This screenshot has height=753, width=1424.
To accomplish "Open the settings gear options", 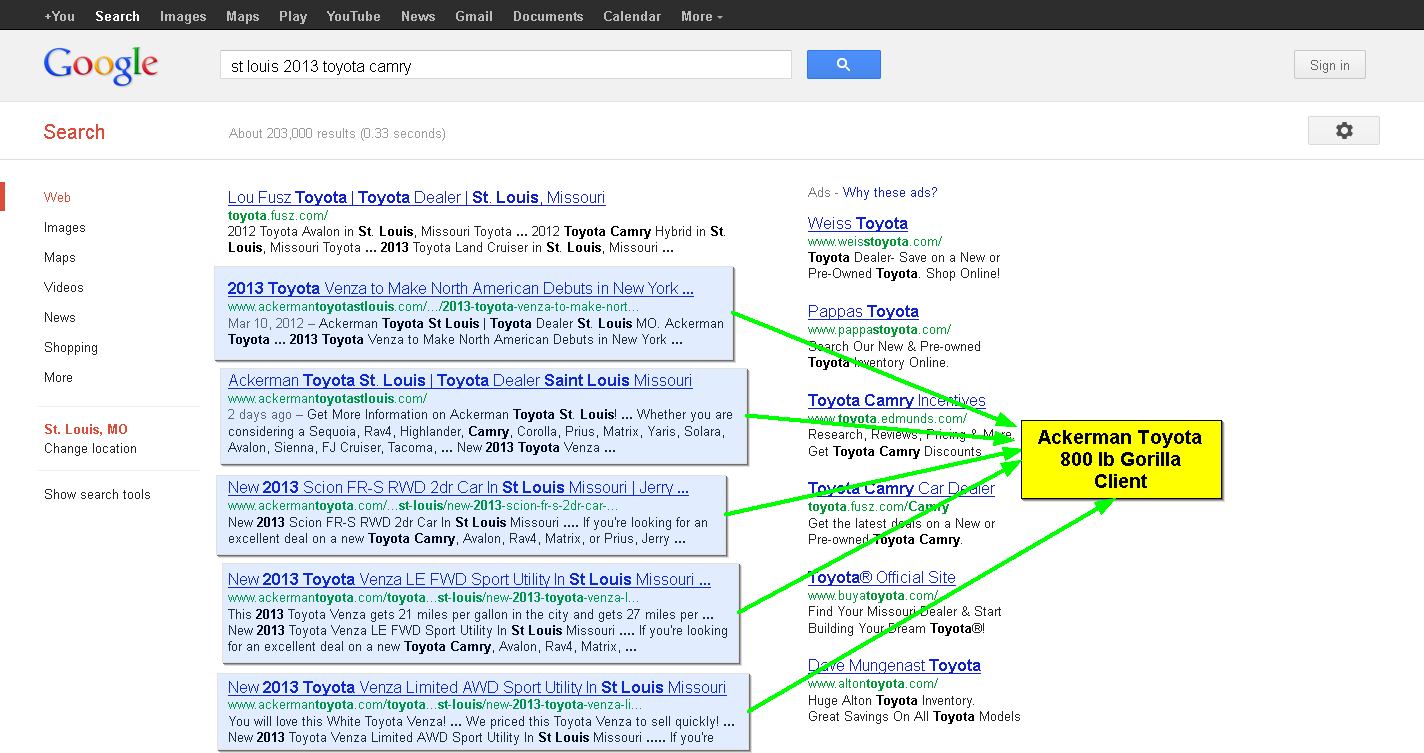I will coord(1343,131).
